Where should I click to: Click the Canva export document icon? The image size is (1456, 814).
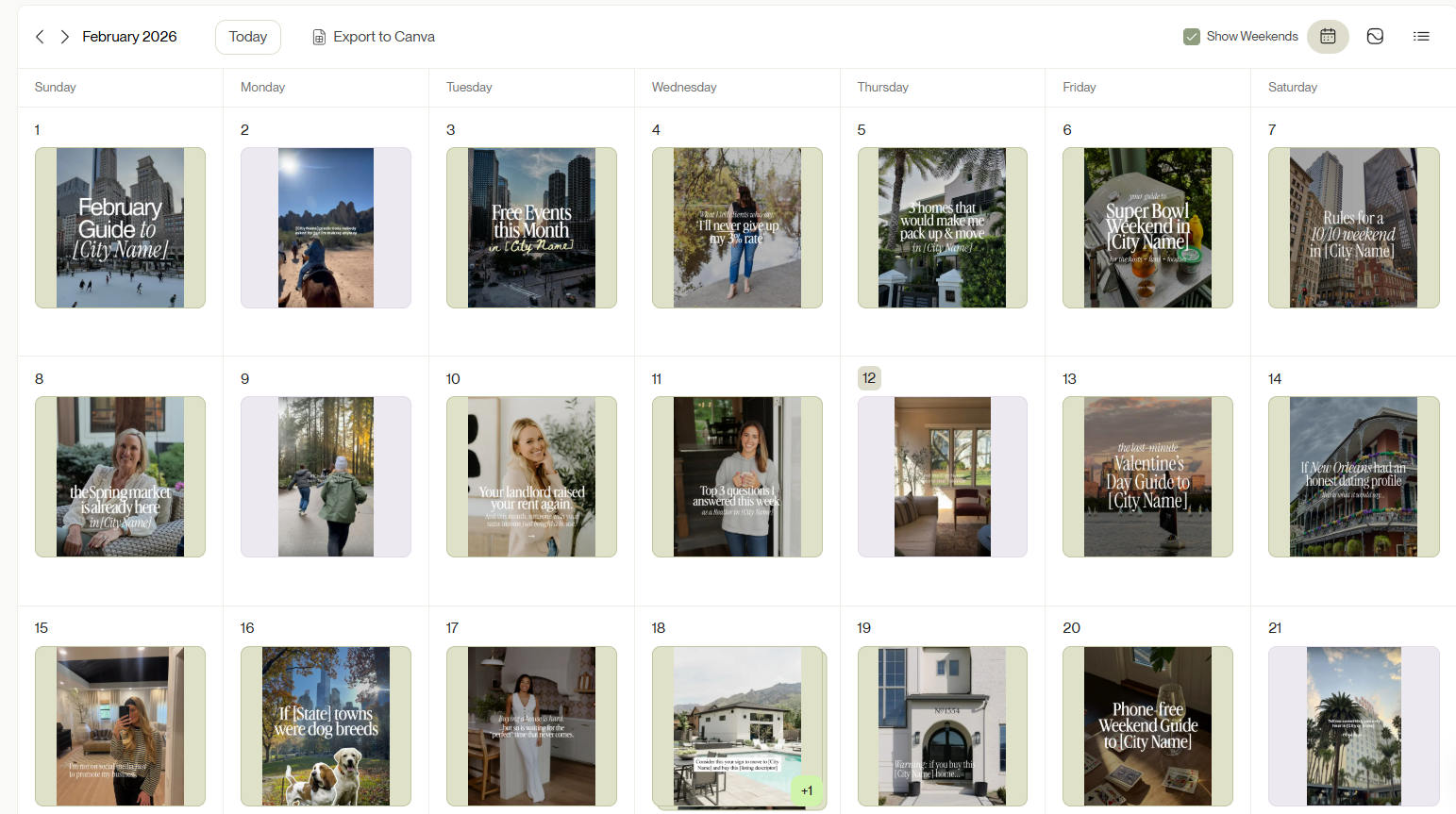(318, 36)
